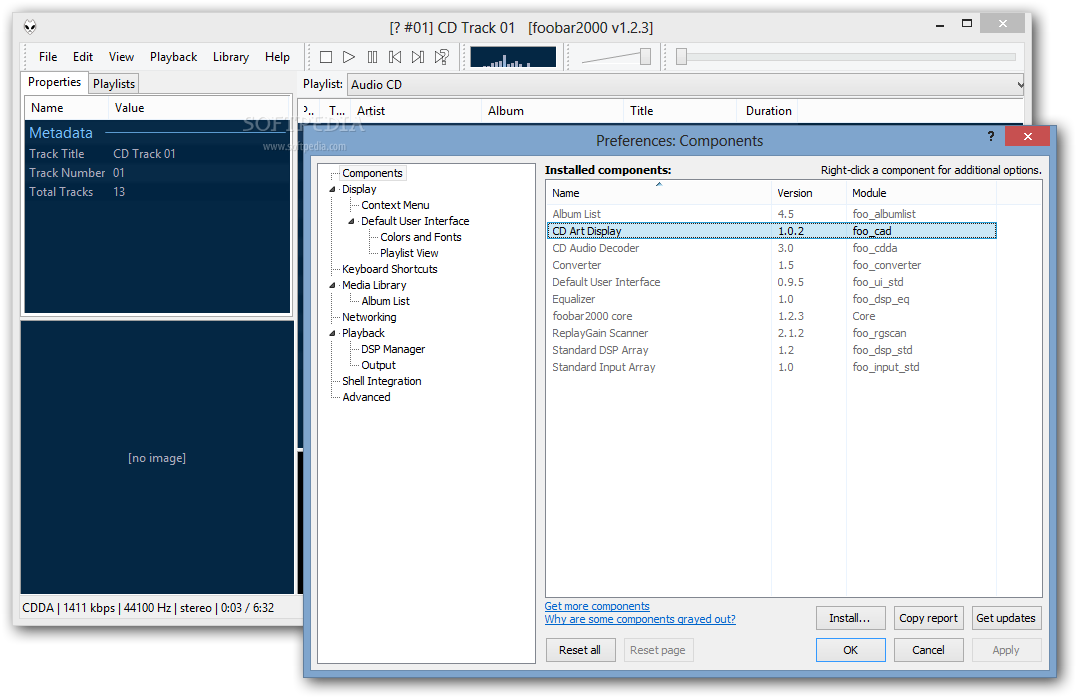The image size is (1077, 698).
Task: Open the Help menu
Action: (x=277, y=57)
